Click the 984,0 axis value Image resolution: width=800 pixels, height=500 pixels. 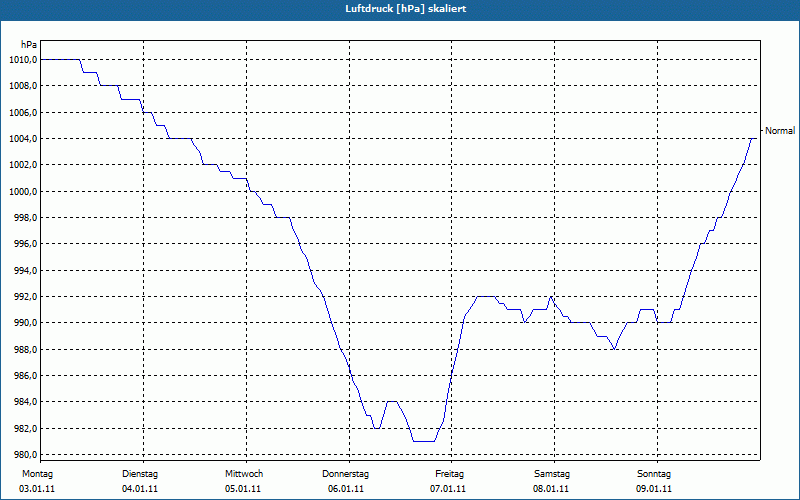pyautogui.click(x=25, y=402)
